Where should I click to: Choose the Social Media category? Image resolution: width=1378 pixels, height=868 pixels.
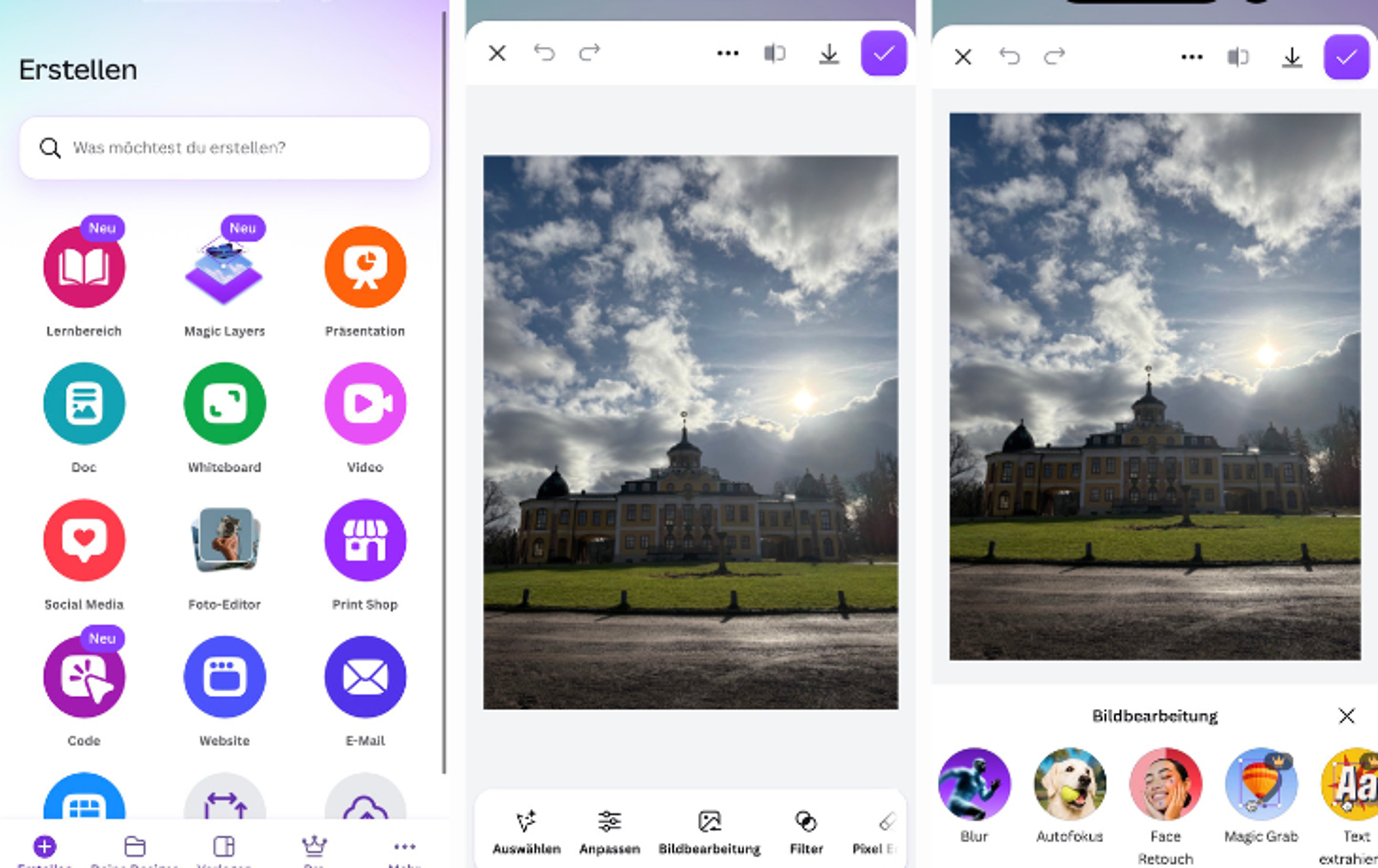pyautogui.click(x=84, y=541)
